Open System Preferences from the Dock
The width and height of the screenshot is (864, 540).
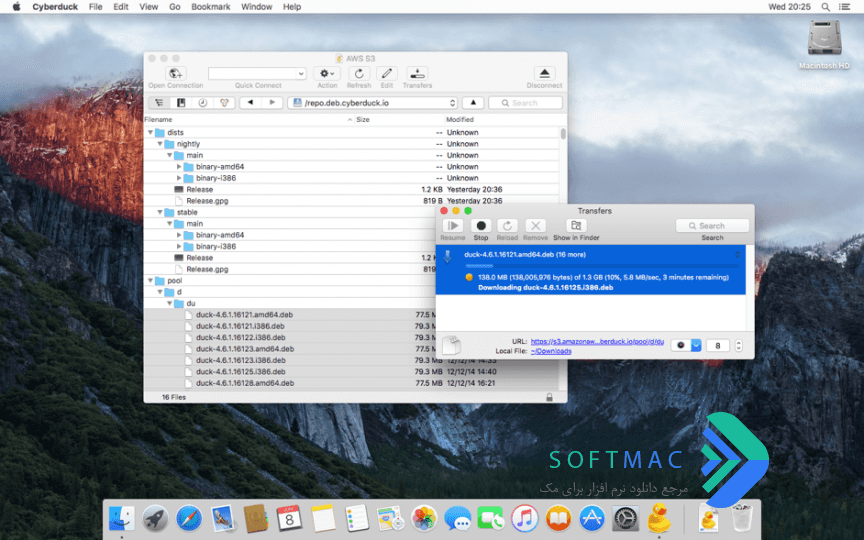tap(625, 519)
